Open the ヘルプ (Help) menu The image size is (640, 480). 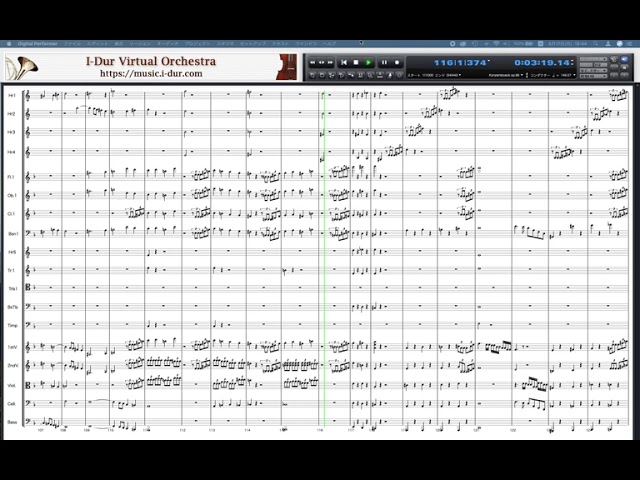pos(329,44)
